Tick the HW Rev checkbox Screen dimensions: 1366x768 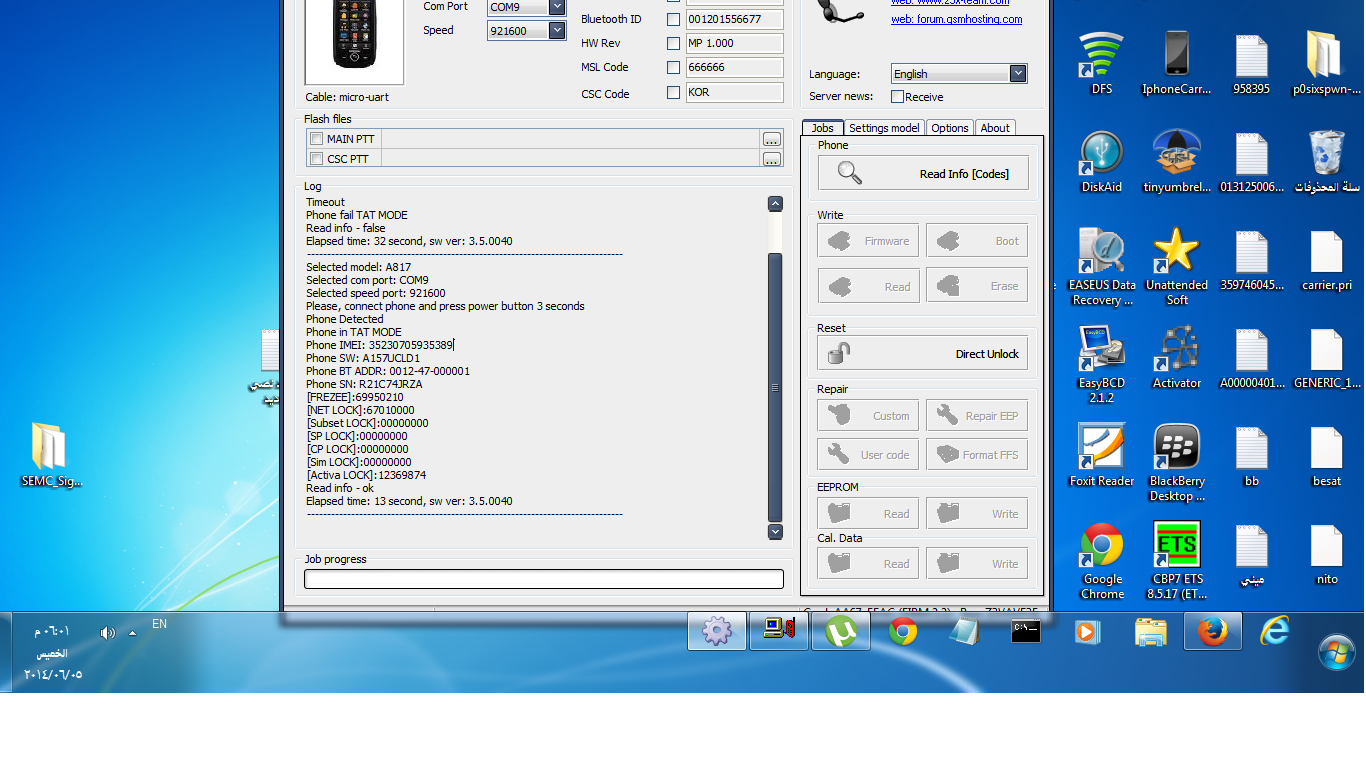pos(673,43)
